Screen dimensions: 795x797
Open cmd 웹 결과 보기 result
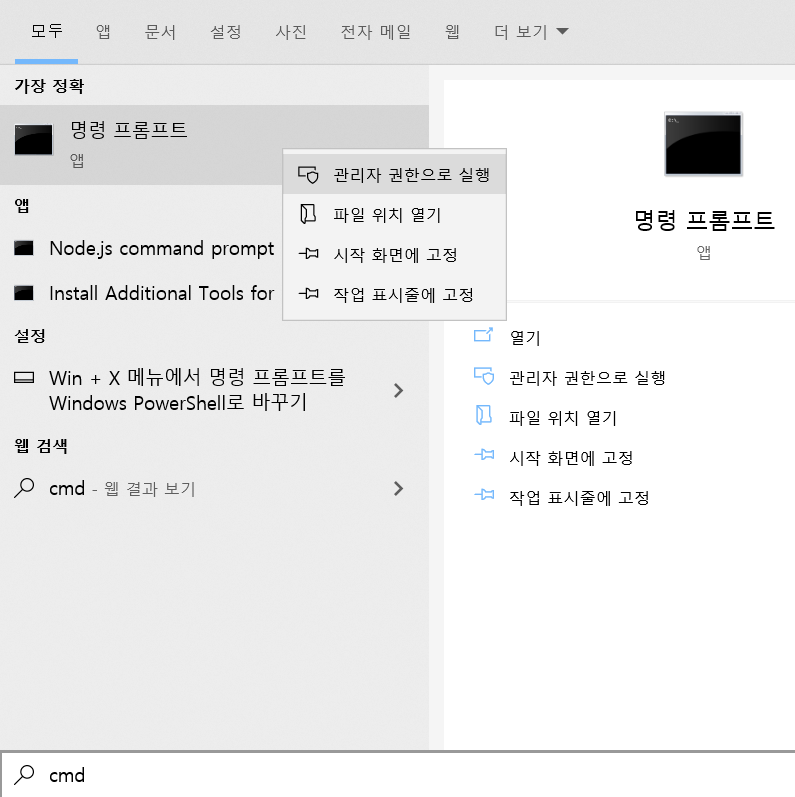[214, 488]
